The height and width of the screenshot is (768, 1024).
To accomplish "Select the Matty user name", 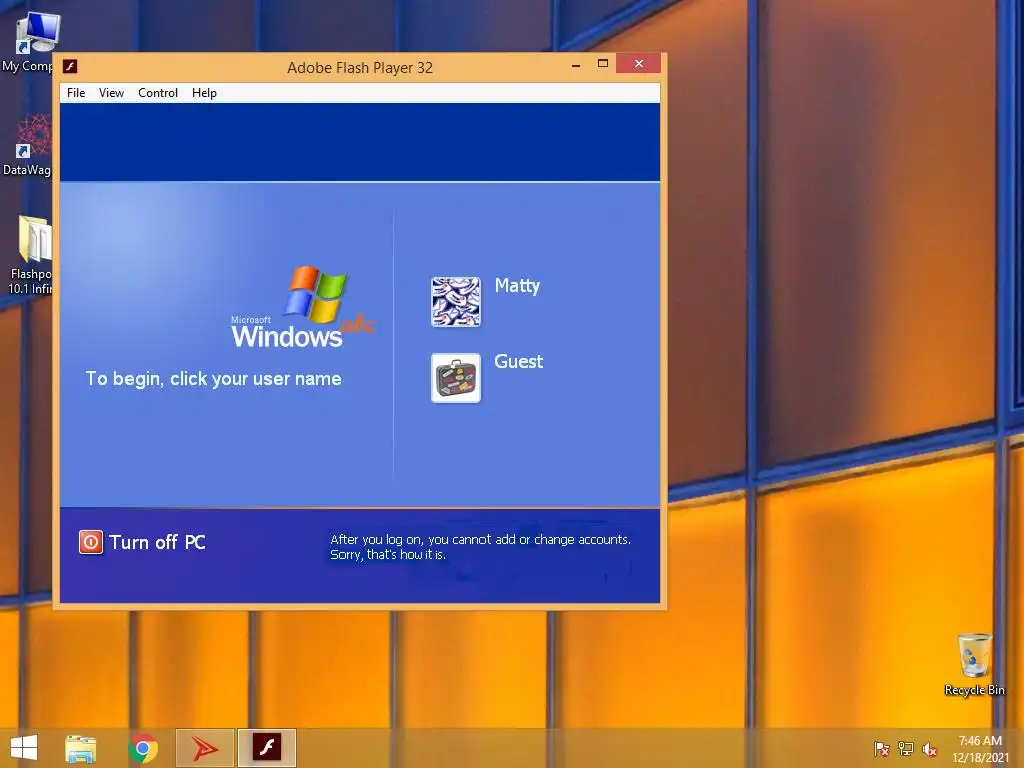I will 517,286.
